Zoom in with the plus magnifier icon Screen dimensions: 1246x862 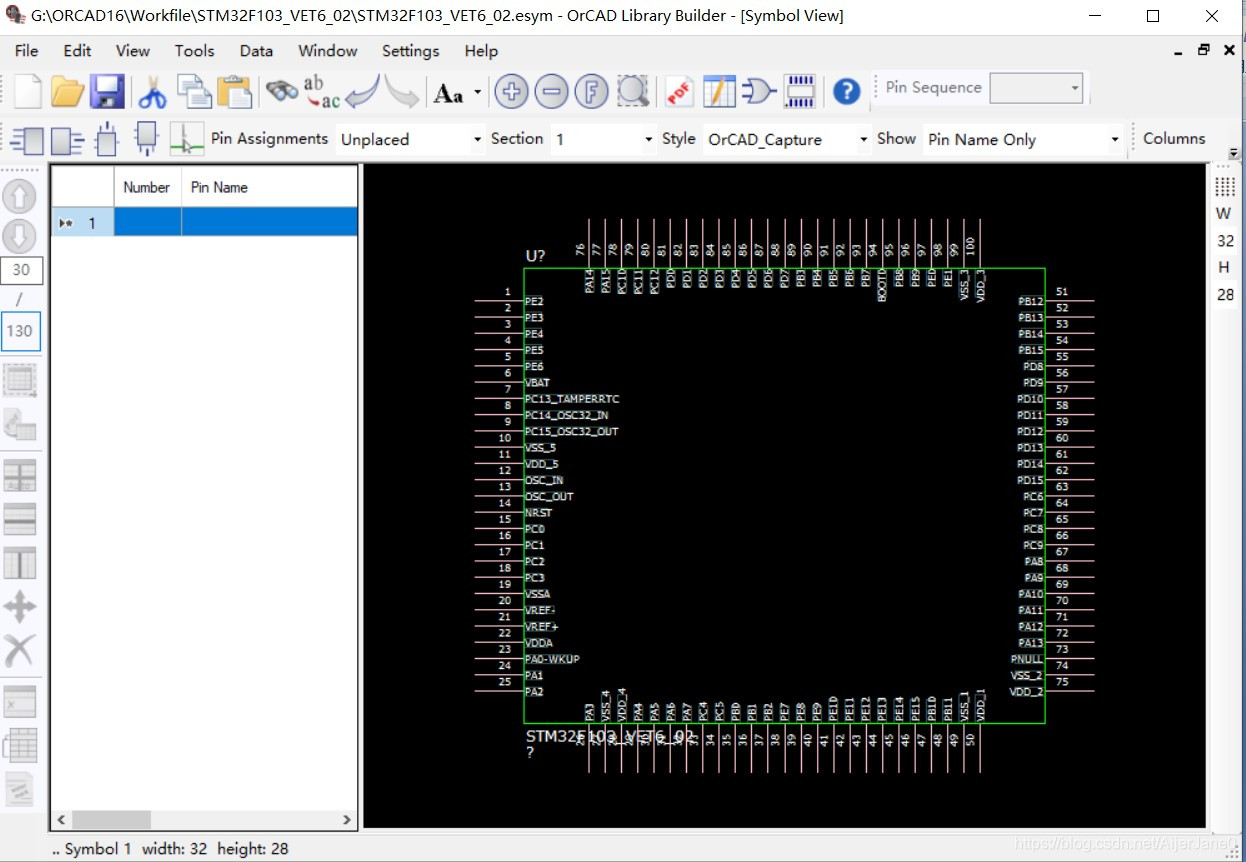(x=512, y=92)
